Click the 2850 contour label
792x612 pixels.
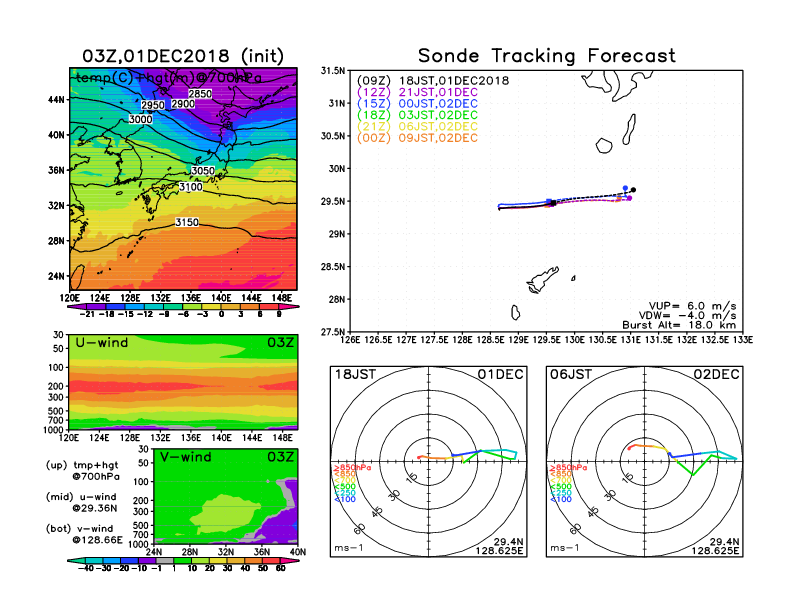coord(201,94)
